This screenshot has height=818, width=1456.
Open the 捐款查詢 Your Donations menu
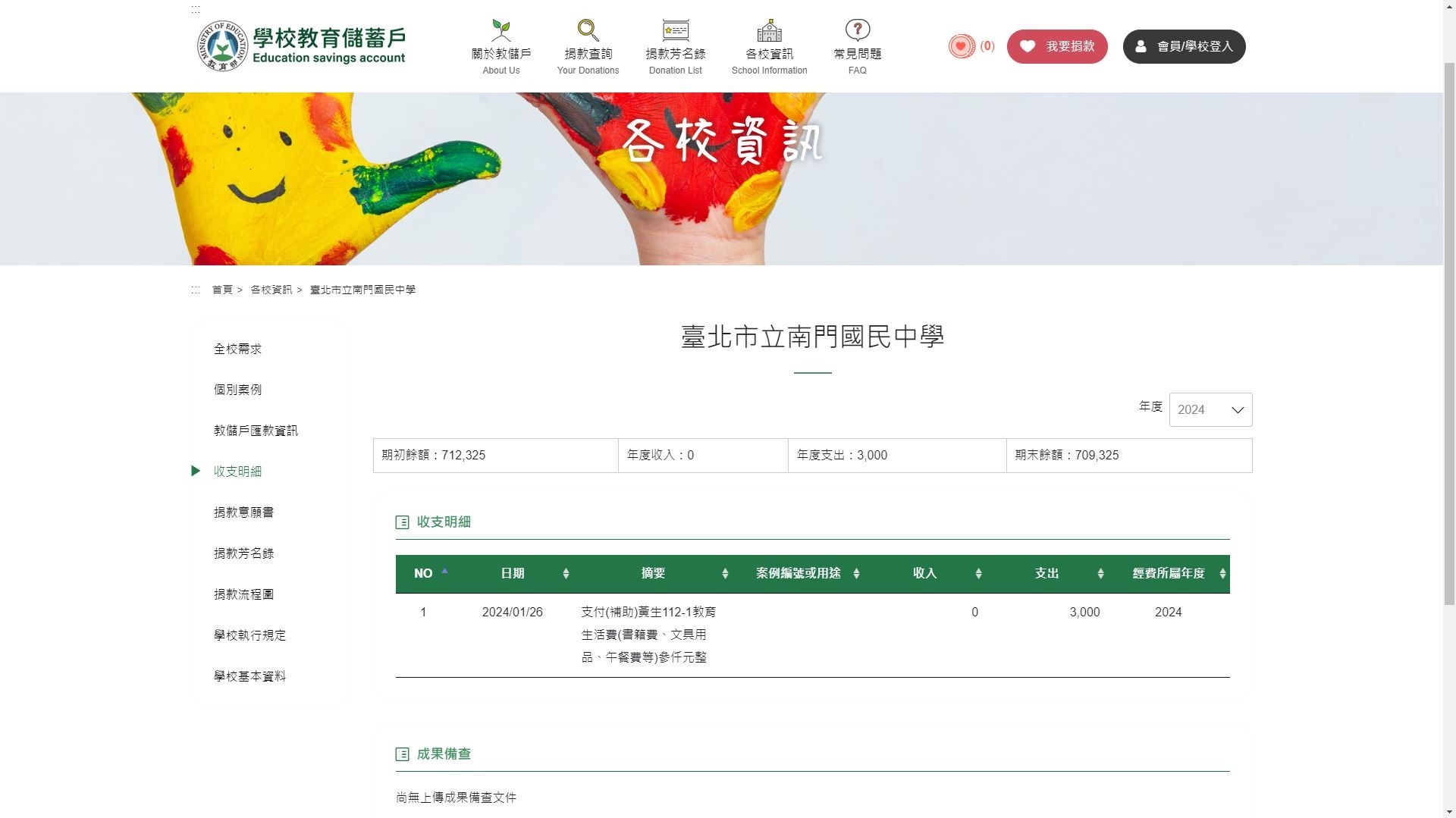coord(588,47)
